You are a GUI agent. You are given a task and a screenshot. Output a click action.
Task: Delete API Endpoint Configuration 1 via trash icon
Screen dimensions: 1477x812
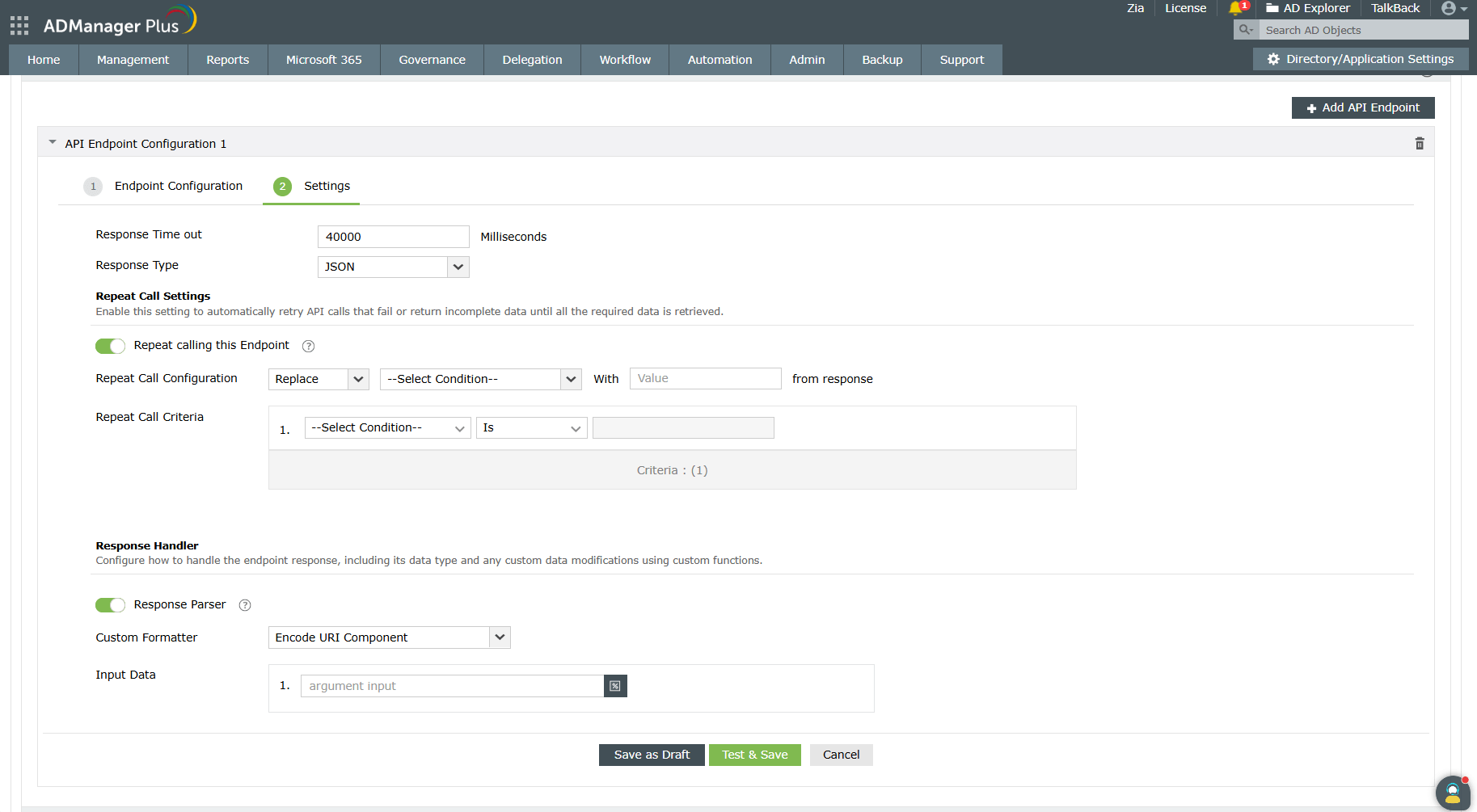[x=1419, y=143]
